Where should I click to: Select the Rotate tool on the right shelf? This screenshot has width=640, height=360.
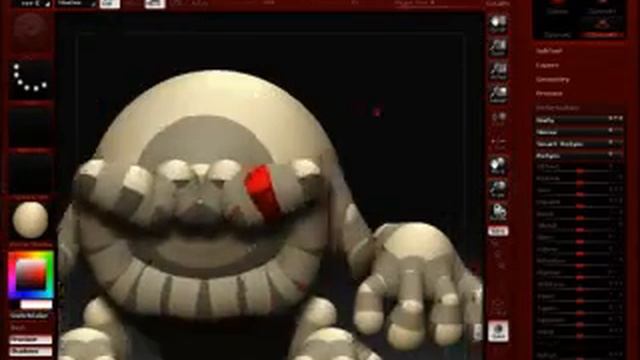(x=498, y=213)
